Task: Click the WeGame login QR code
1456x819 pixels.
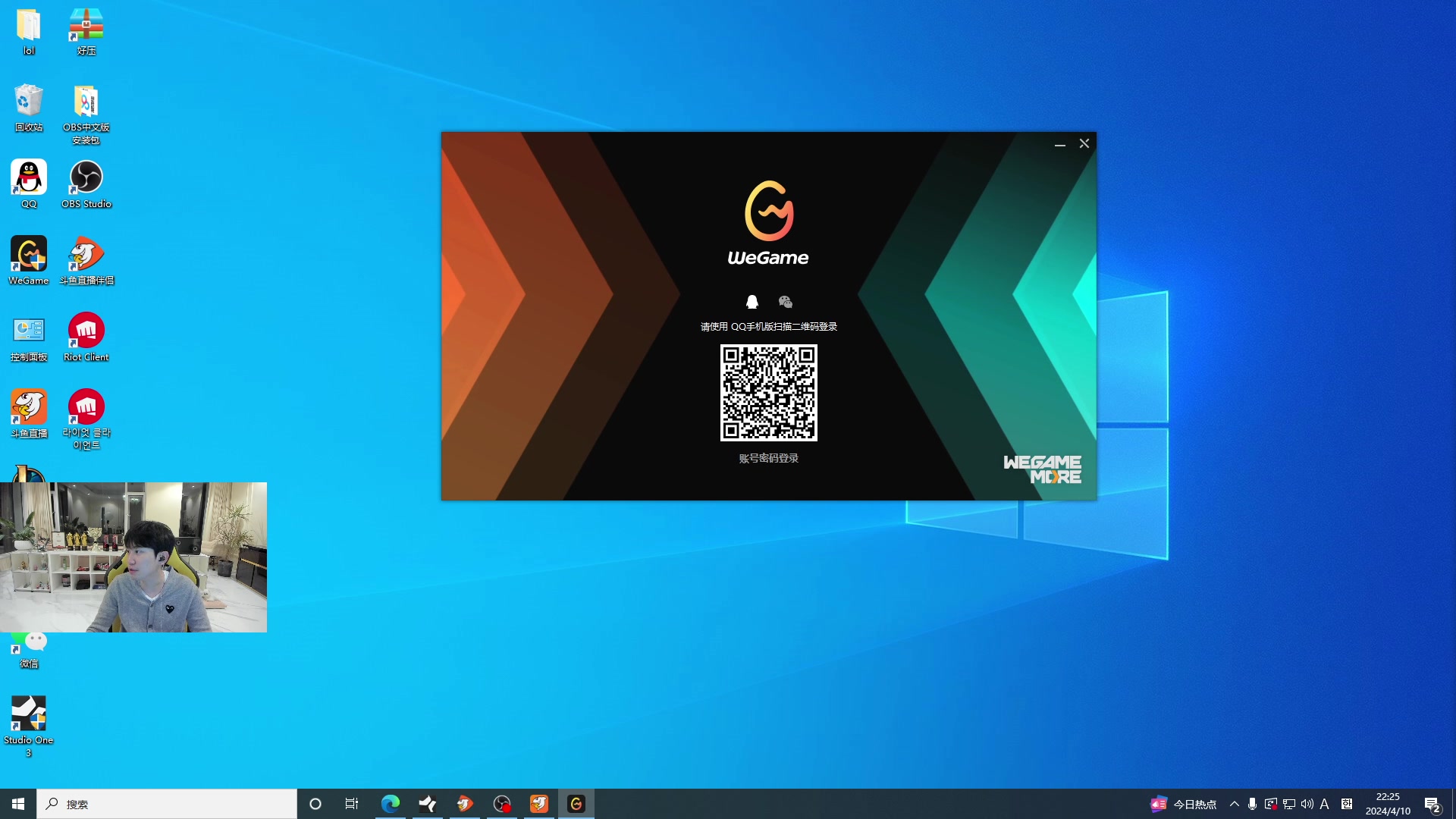Action: (x=768, y=393)
